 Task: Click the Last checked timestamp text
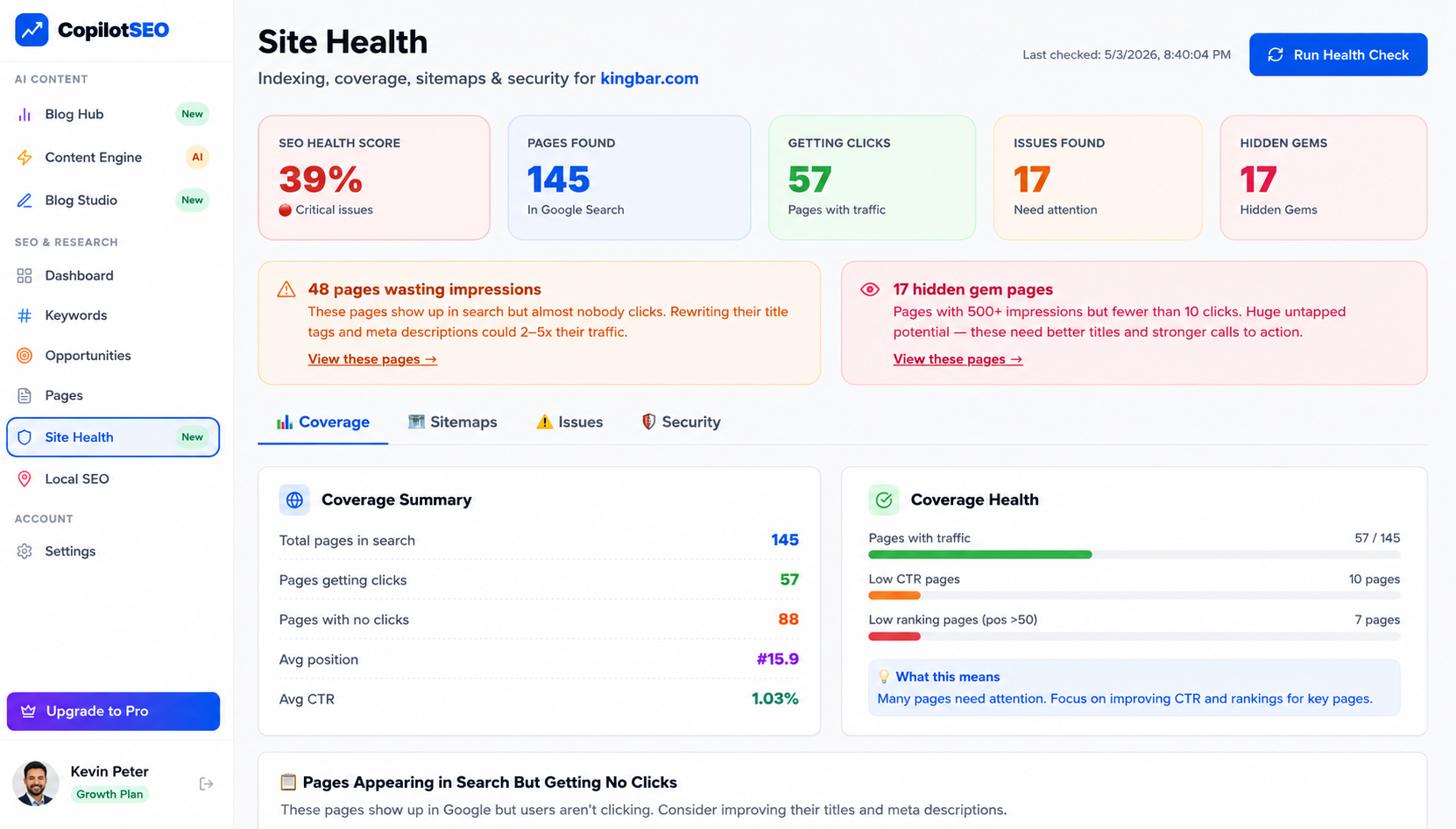[1127, 54]
